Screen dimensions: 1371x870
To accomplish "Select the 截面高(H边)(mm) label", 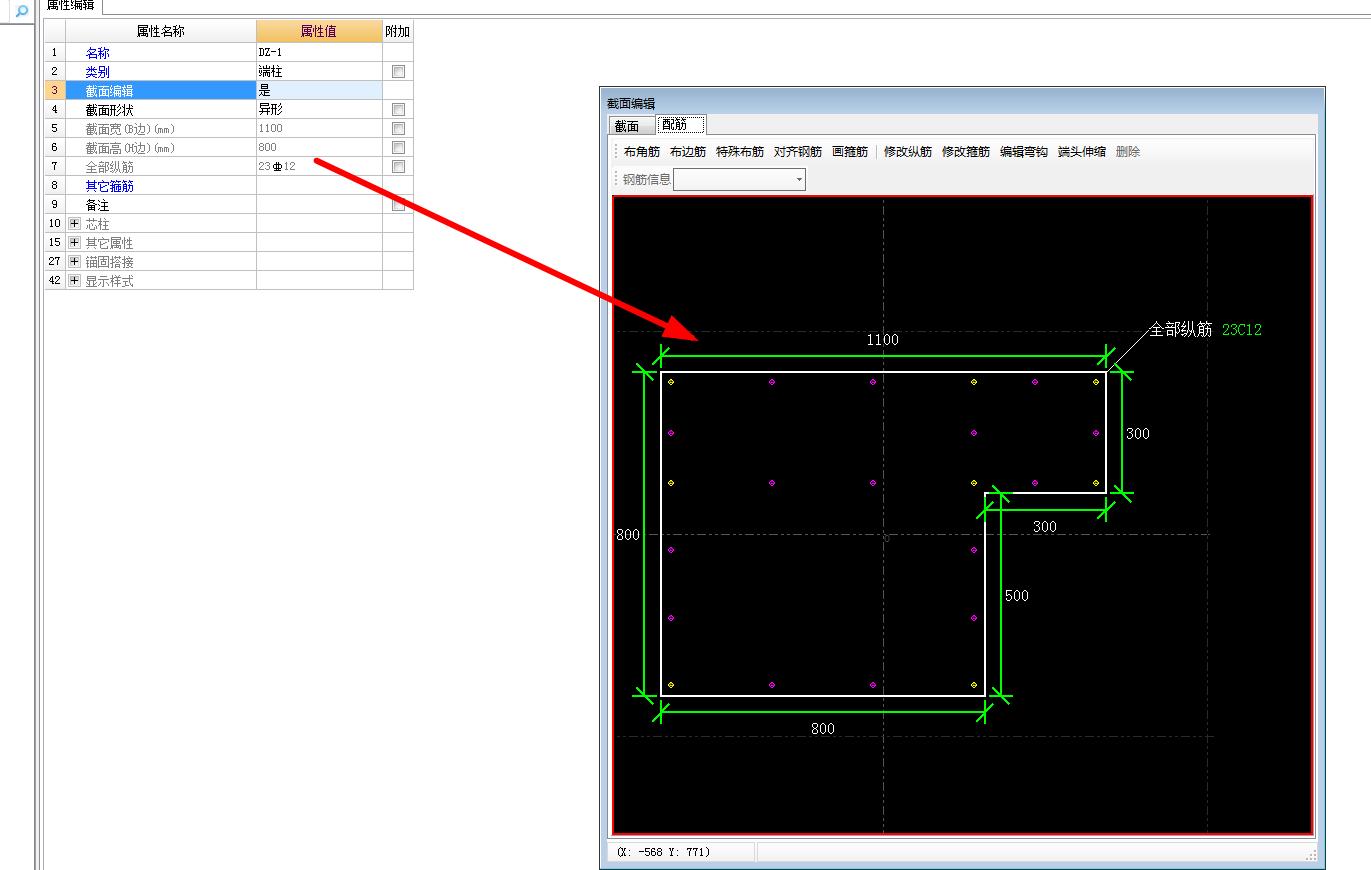I will [130, 148].
